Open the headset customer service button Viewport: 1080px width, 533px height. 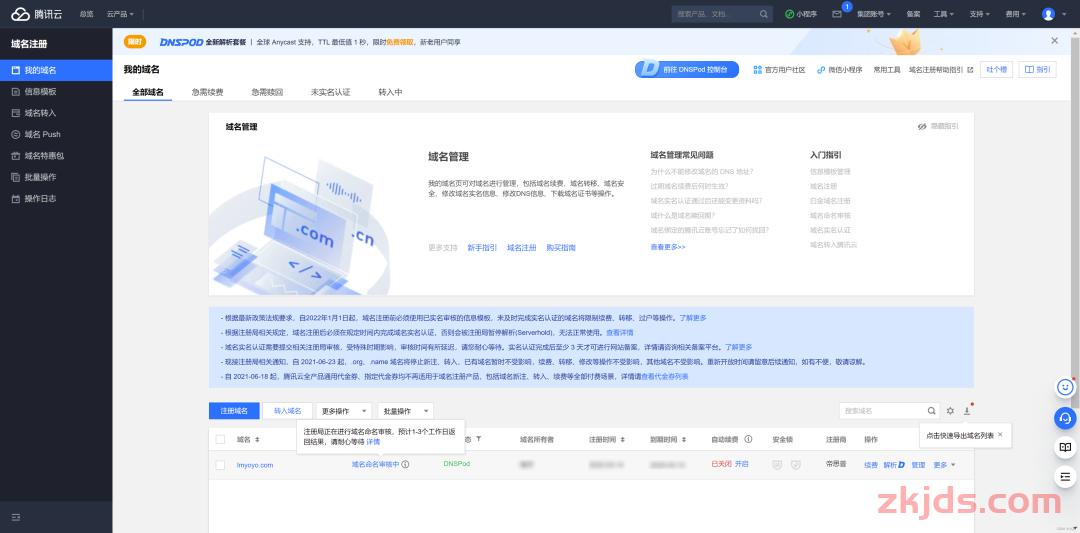point(1066,417)
